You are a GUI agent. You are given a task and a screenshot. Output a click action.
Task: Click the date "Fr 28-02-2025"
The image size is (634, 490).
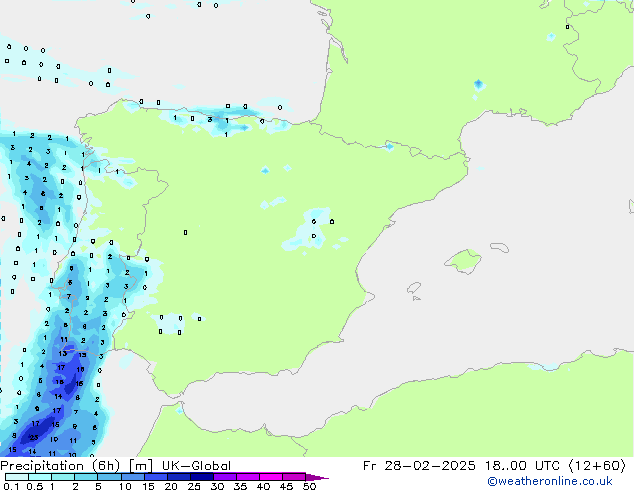419,466
